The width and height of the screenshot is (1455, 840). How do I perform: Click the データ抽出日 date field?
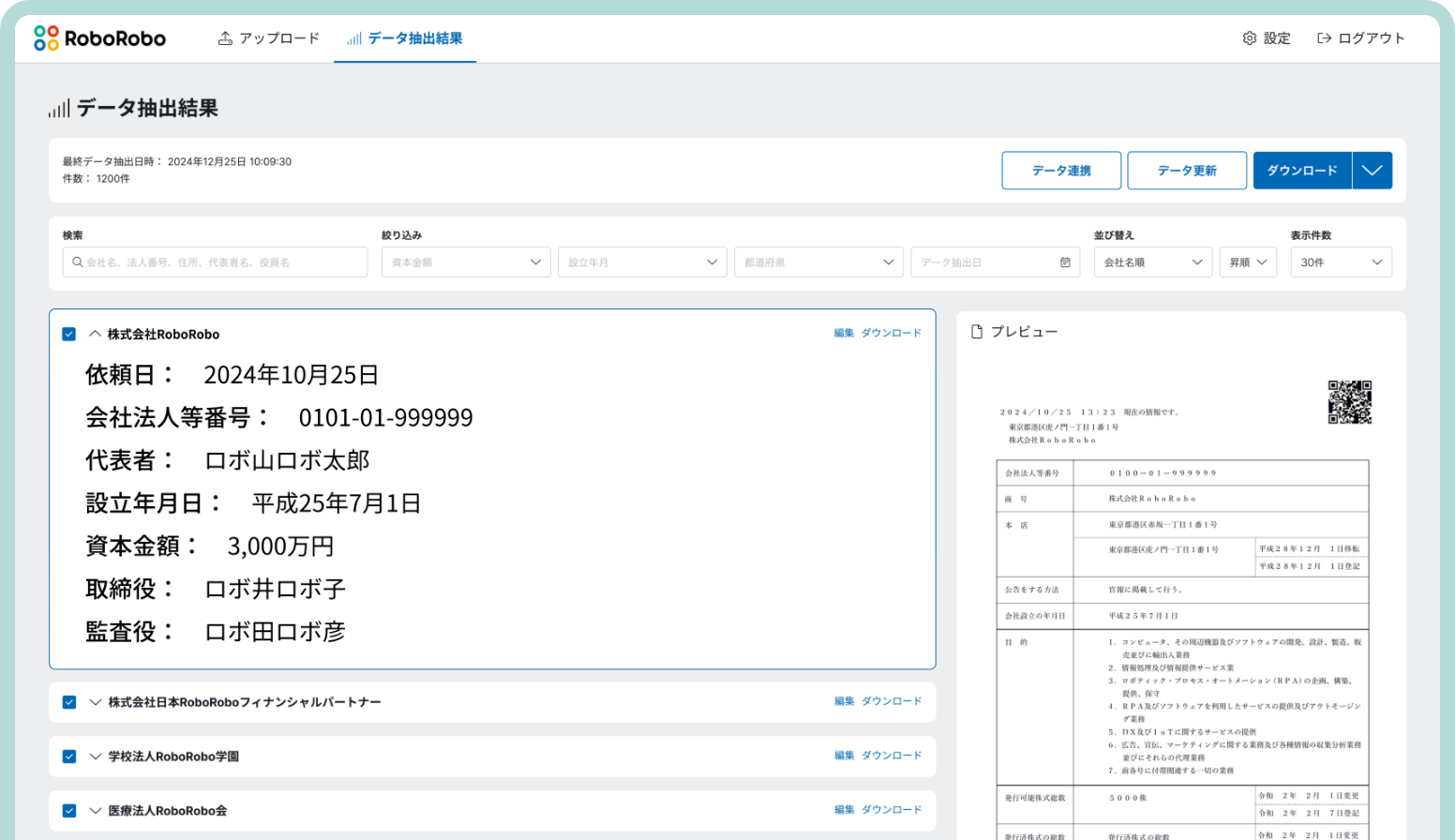(x=995, y=262)
